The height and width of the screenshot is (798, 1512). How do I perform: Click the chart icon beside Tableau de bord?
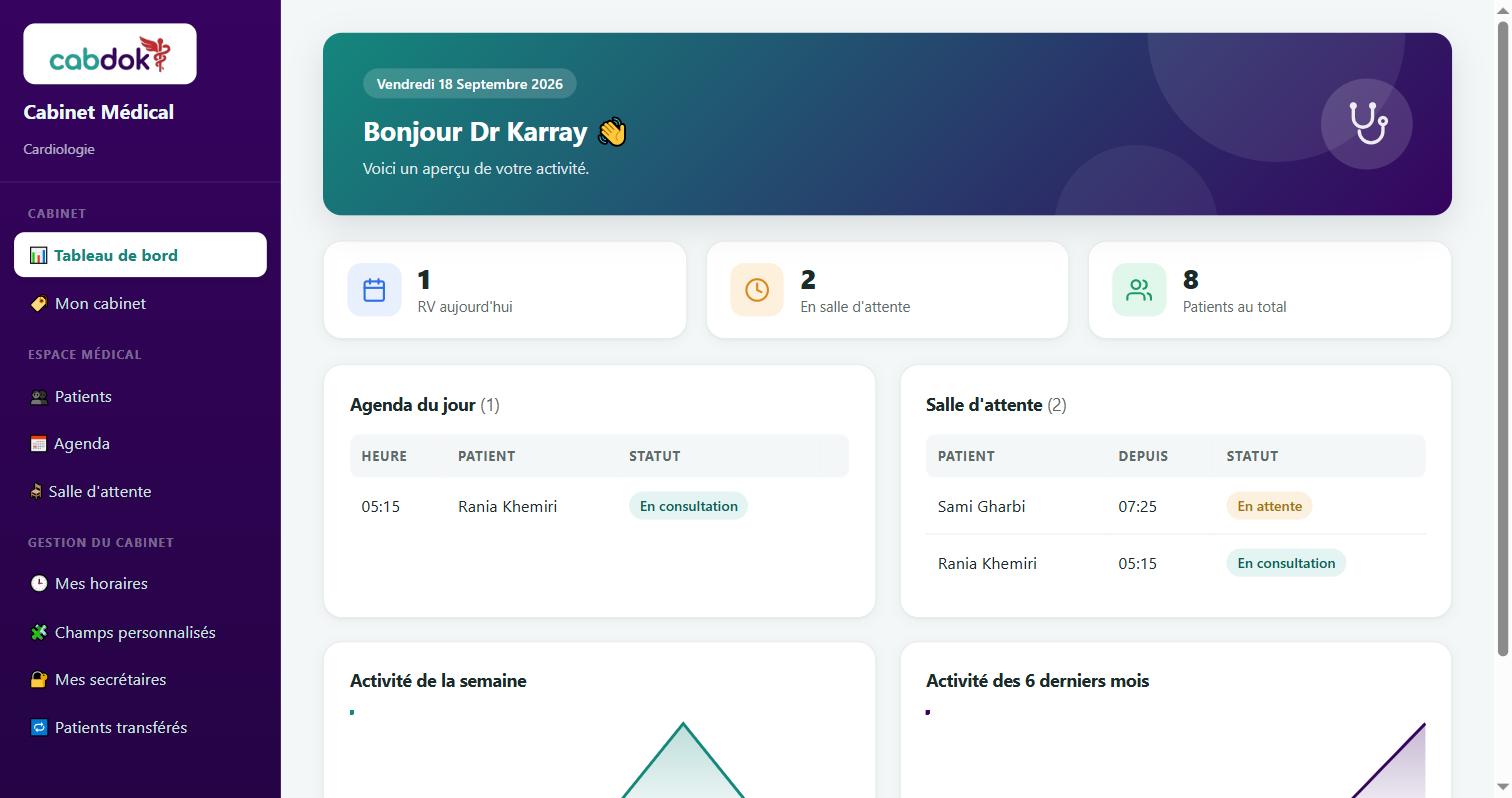(x=38, y=255)
